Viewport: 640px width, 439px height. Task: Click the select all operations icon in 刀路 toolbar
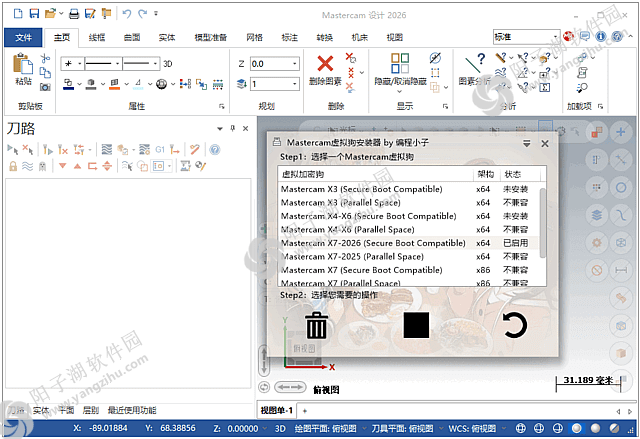[x=13, y=150]
